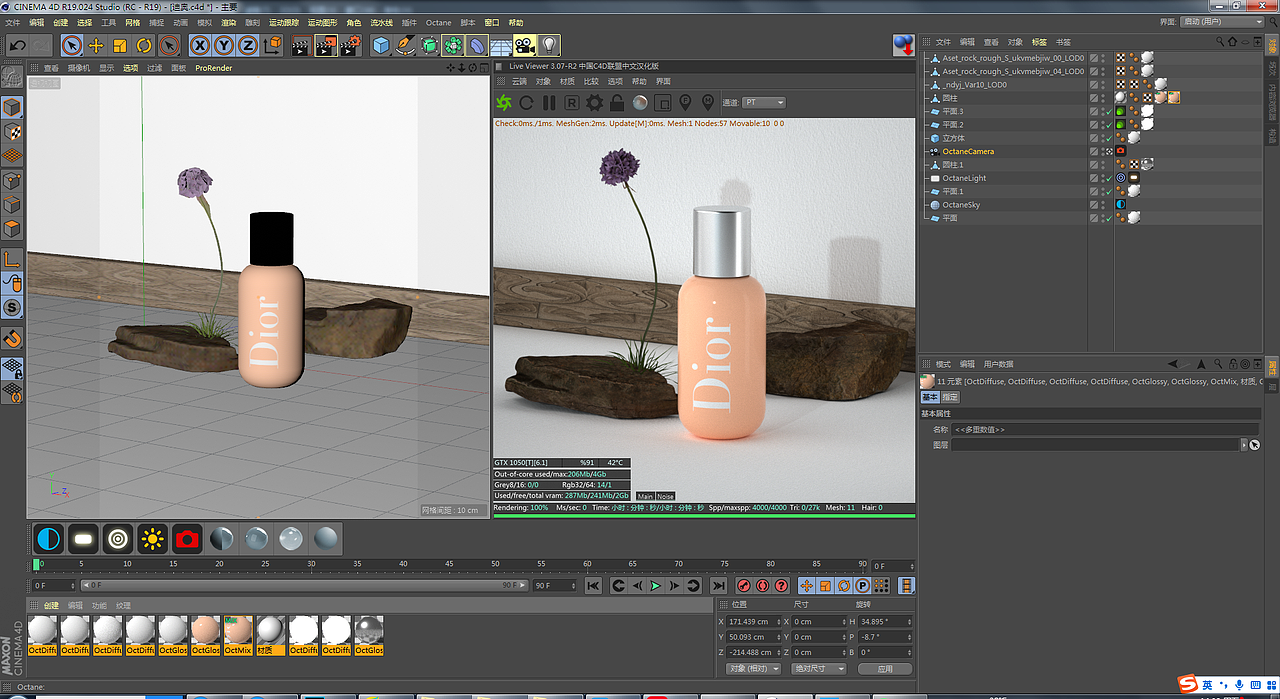
Task: Pause Live Viewer rendering
Action: 549,102
